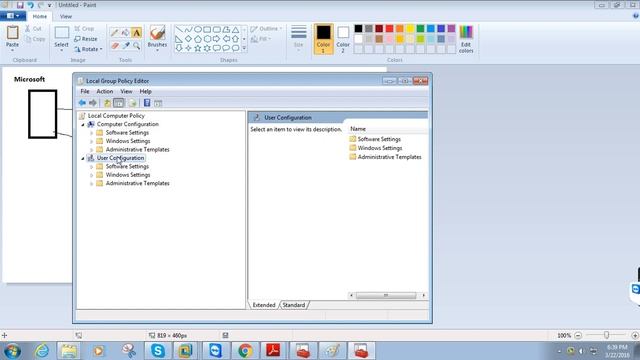Activate Color 2 background selector
The width and height of the screenshot is (640, 360).
pos(343,39)
